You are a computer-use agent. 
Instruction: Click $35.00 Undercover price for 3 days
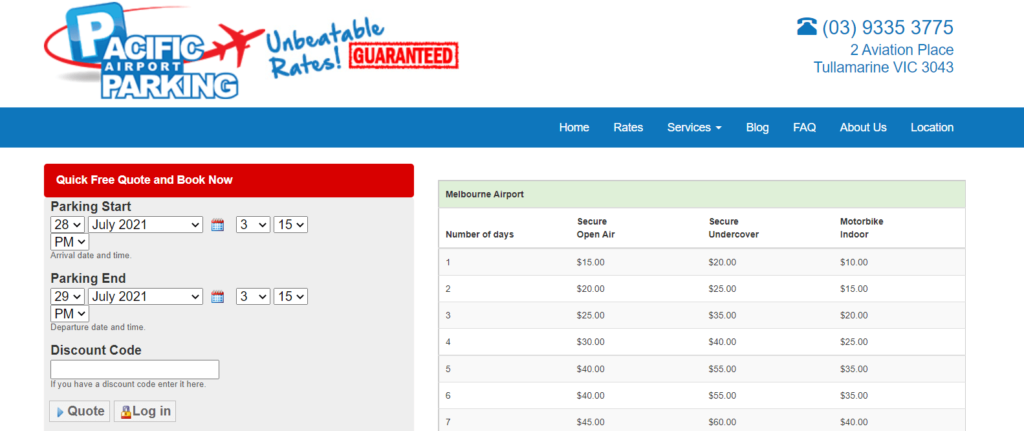coord(722,315)
